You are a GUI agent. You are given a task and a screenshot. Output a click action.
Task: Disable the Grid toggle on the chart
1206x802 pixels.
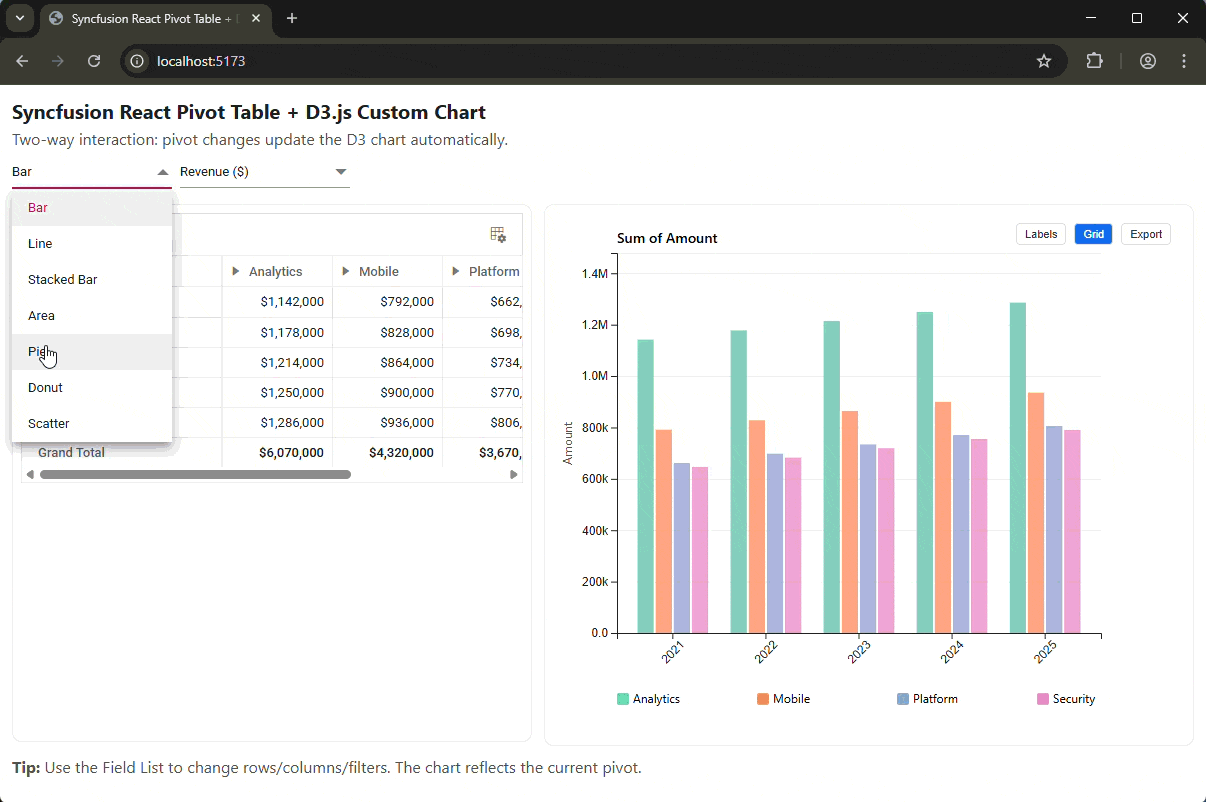pos(1092,233)
